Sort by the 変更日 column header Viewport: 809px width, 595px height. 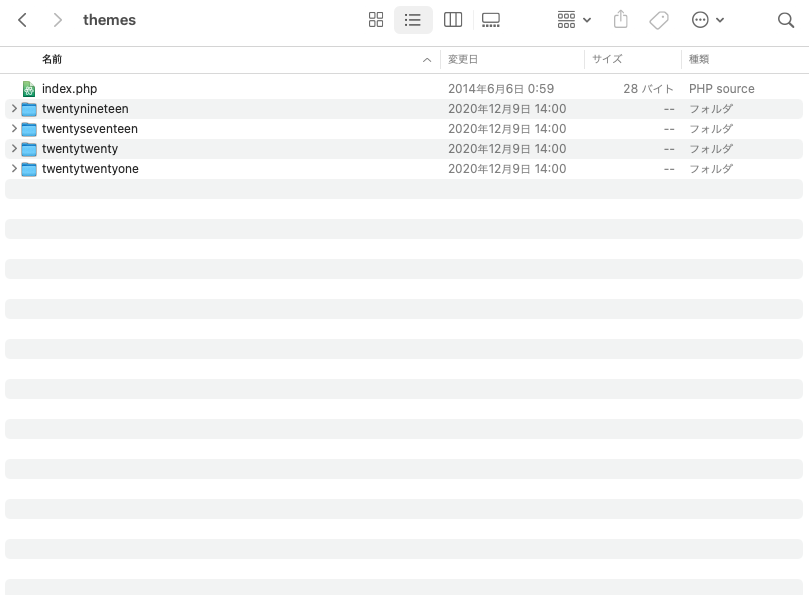(x=463, y=60)
